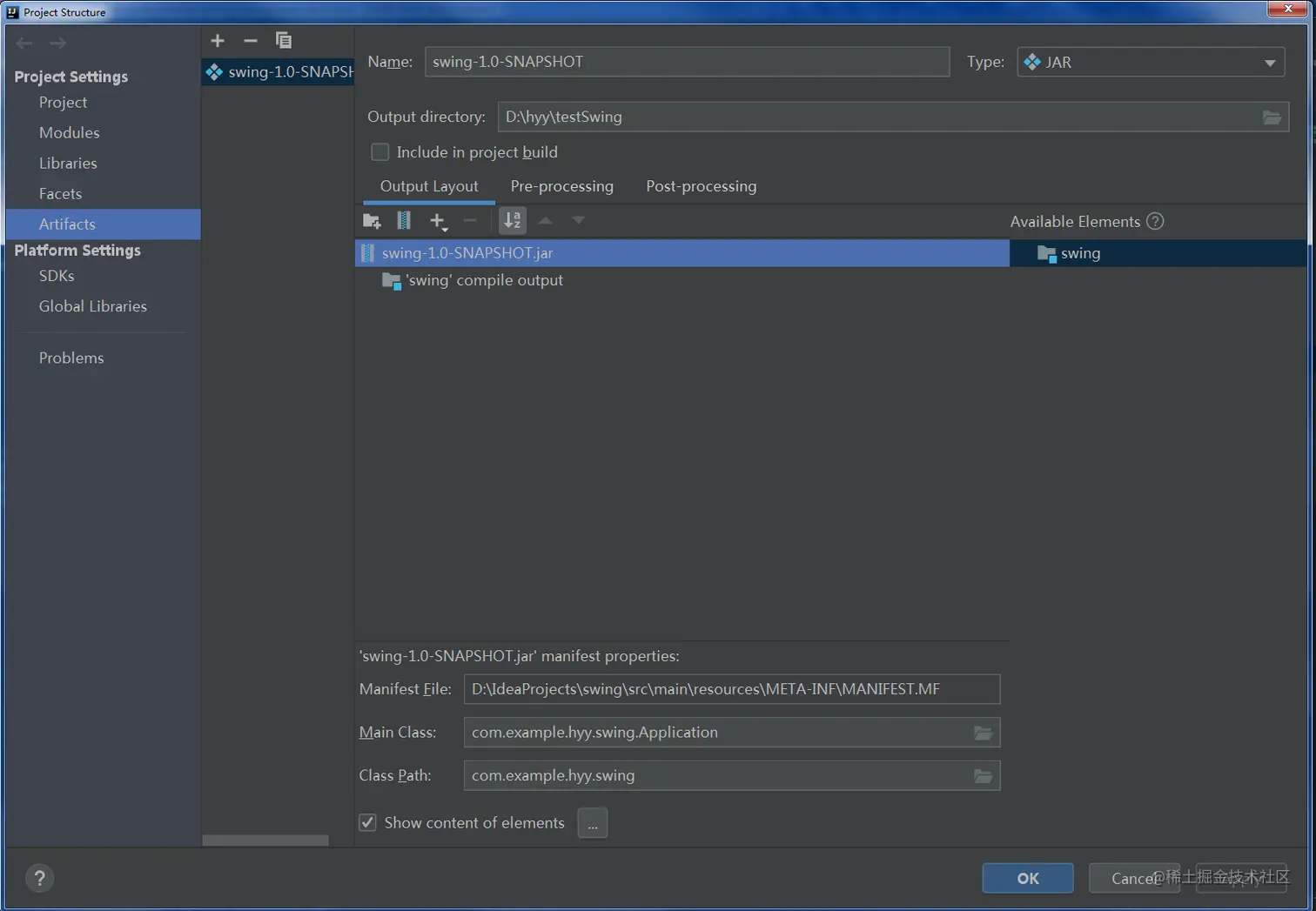This screenshot has width=1316, height=911.
Task: Open Available Elements help icon
Action: pos(1155,221)
